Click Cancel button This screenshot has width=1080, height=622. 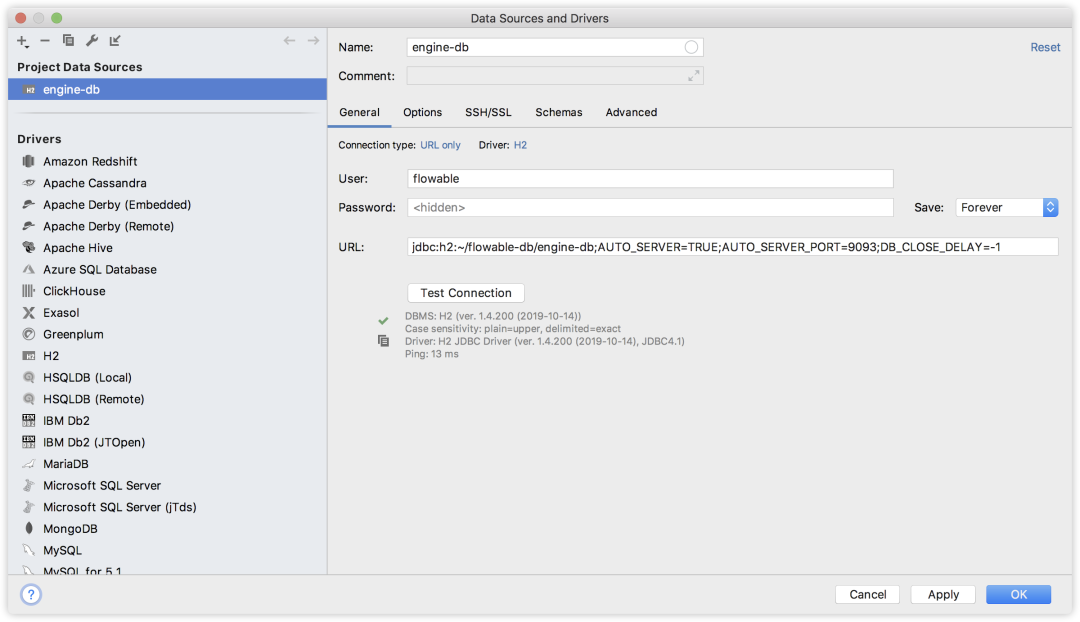pyautogui.click(x=867, y=594)
